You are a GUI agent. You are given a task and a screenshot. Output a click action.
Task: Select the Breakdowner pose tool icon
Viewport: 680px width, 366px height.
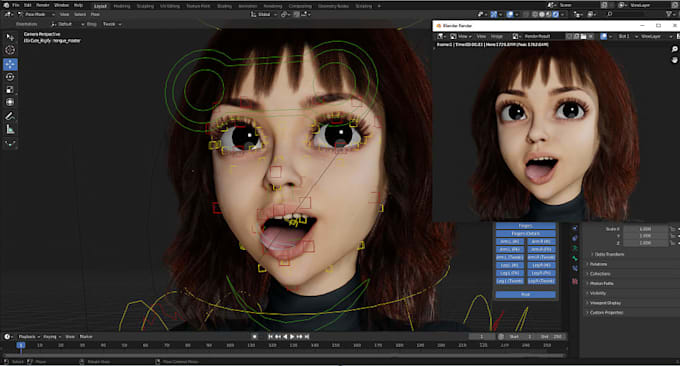coord(10,144)
